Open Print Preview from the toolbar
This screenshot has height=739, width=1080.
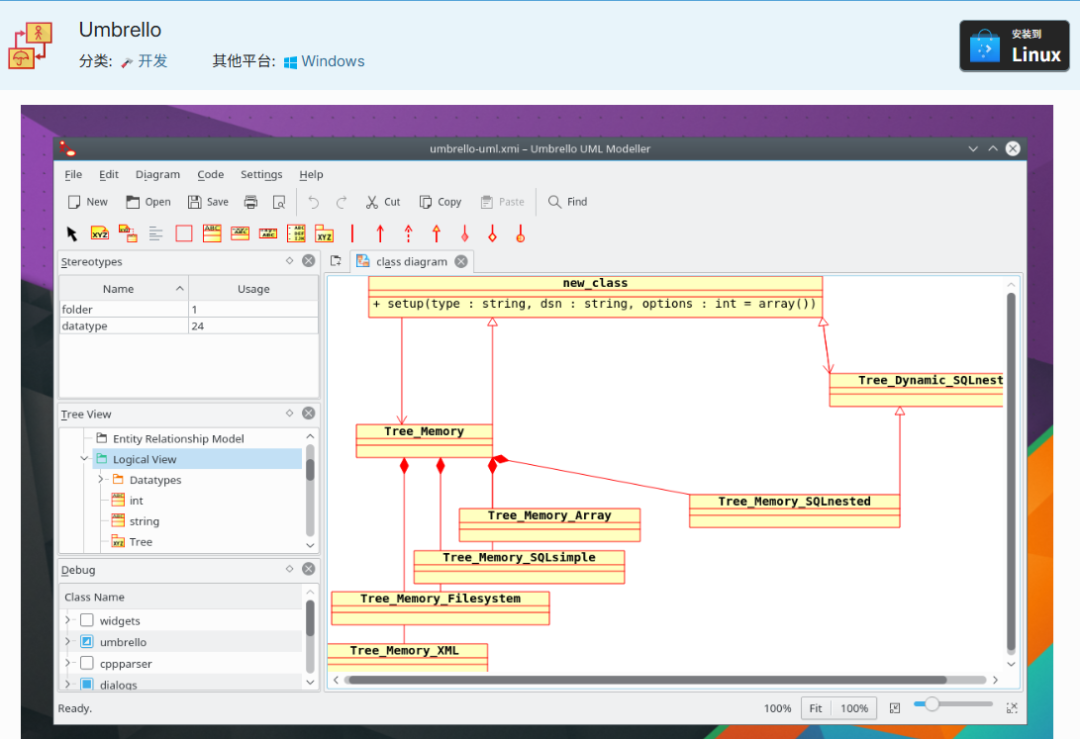(x=279, y=202)
